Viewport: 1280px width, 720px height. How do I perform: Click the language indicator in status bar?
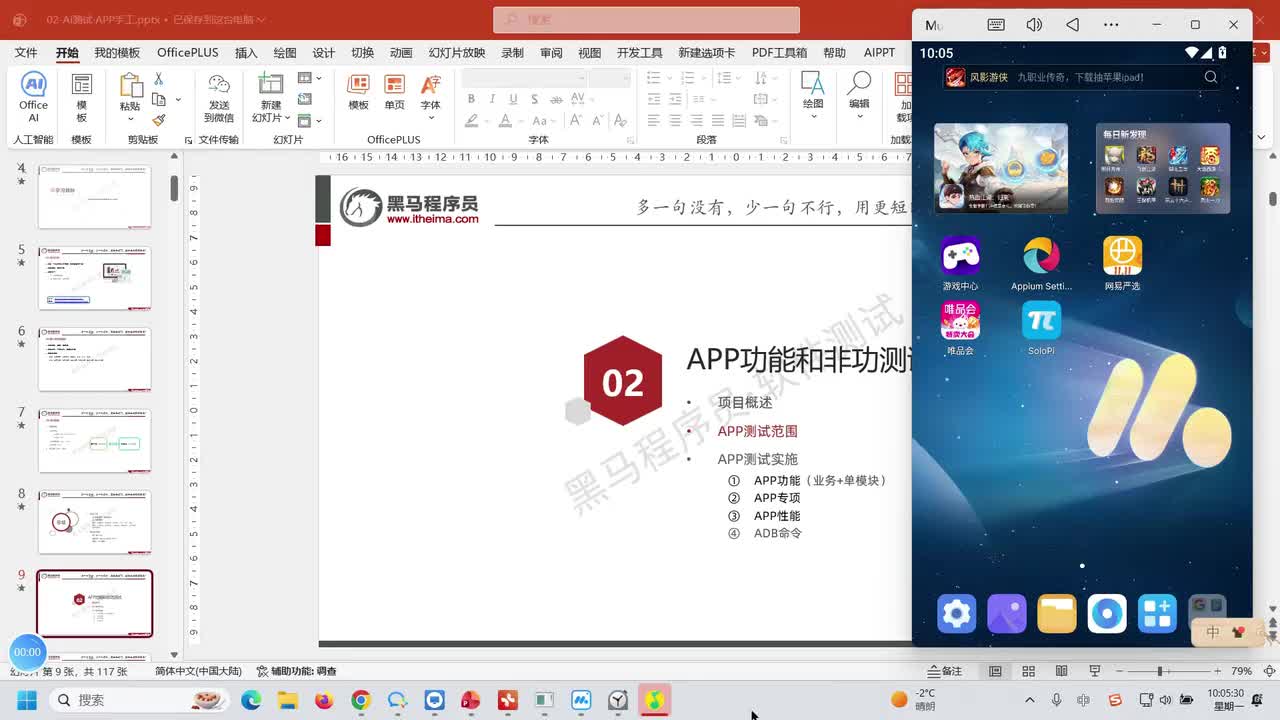[198, 671]
